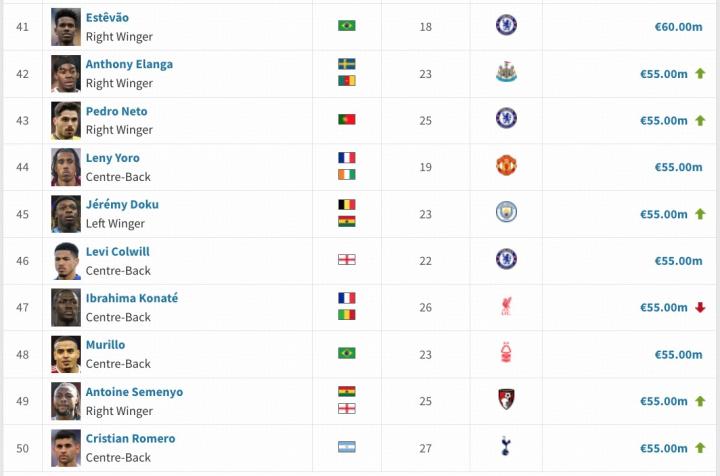Click the Cristian Romero name link
This screenshot has height=476, width=720.
click(x=130, y=438)
